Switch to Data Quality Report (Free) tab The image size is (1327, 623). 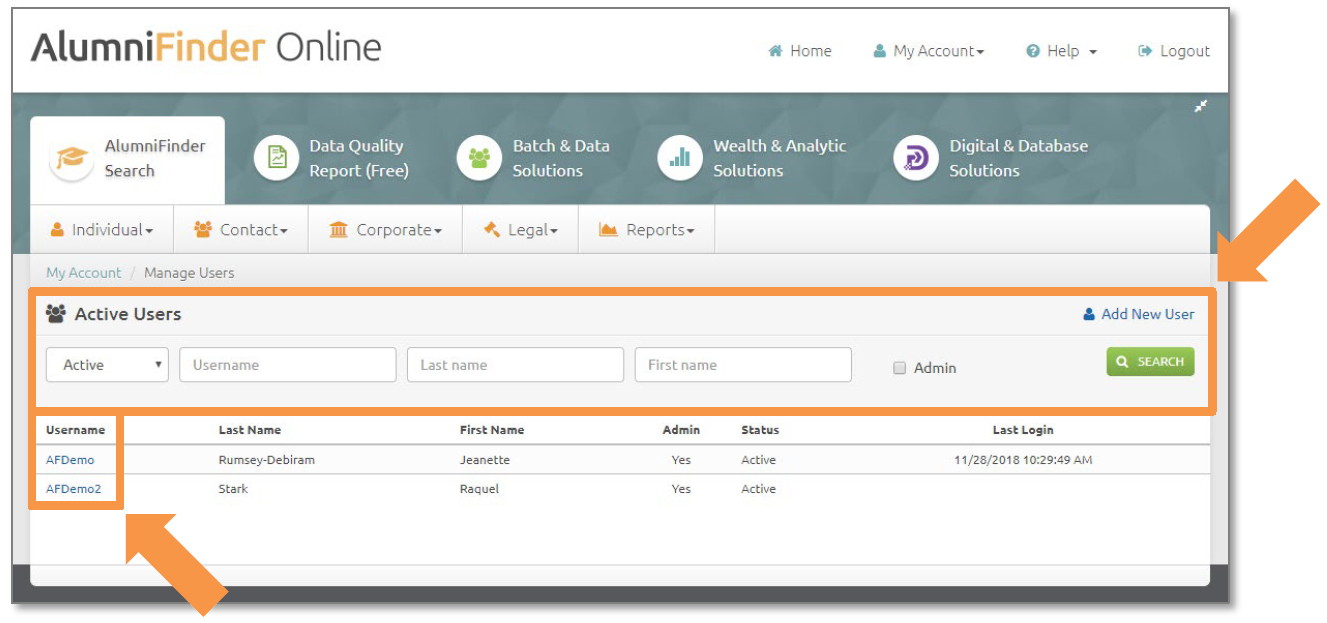coord(334,158)
